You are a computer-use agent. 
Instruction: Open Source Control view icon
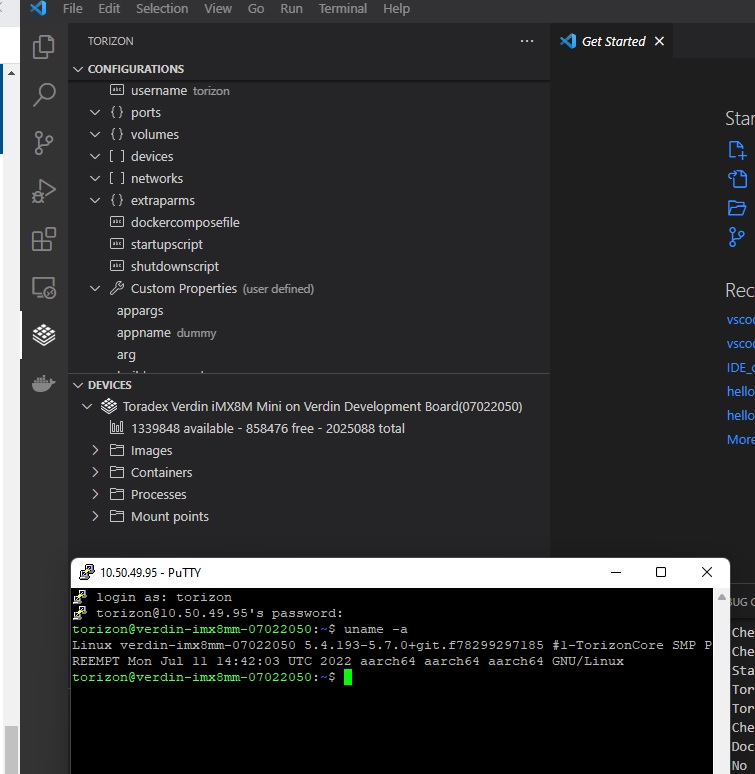tap(43, 143)
